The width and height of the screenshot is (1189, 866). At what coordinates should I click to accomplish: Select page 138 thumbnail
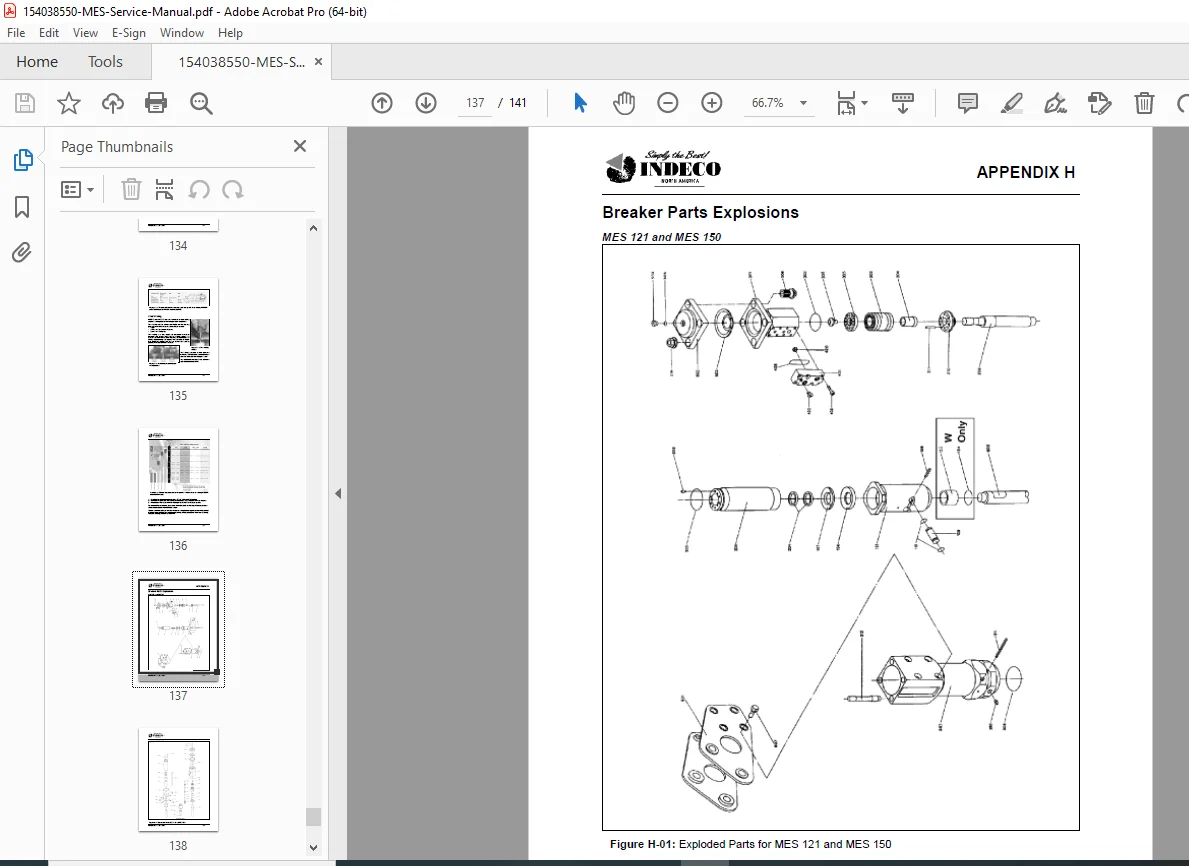pyautogui.click(x=178, y=780)
